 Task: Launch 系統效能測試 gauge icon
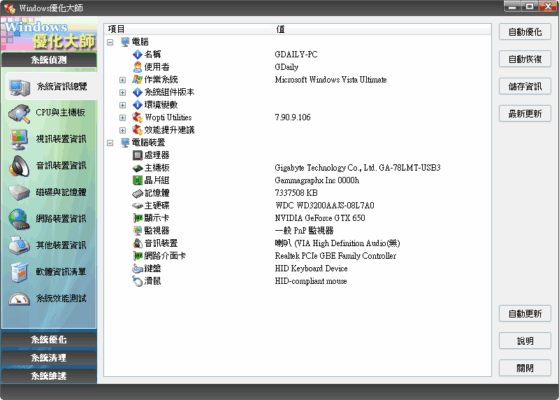click(19, 299)
